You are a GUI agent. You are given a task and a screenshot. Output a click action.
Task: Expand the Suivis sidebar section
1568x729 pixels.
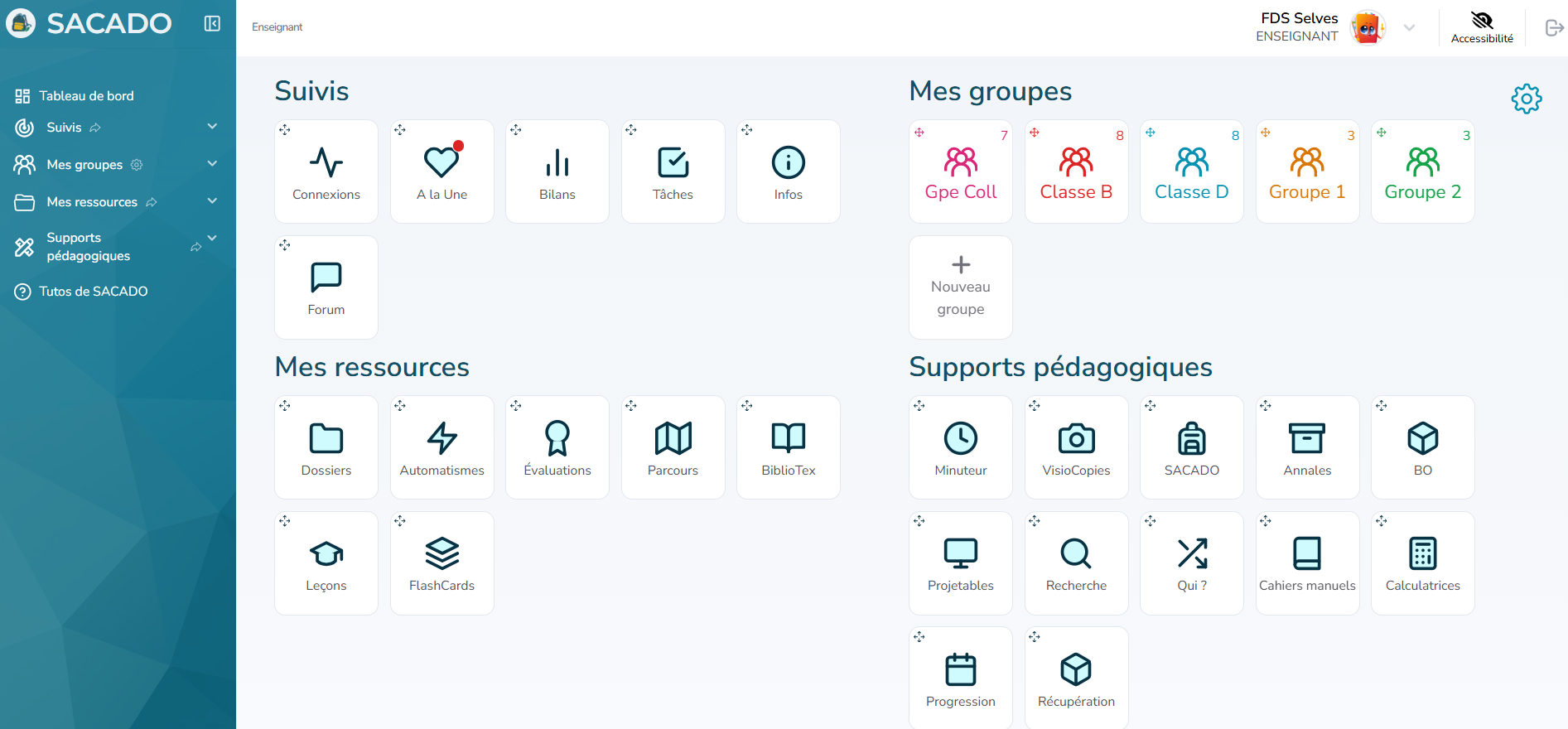[x=212, y=127]
